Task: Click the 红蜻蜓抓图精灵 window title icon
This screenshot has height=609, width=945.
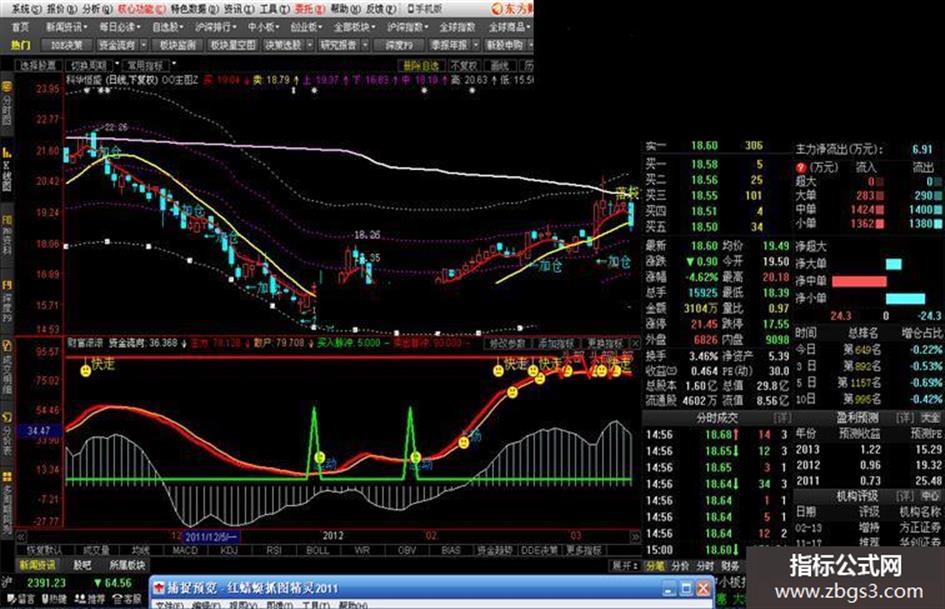Action: pos(158,588)
